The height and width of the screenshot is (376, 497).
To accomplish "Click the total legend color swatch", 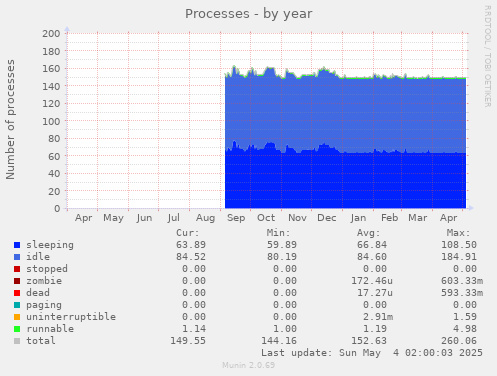I will point(17,341).
